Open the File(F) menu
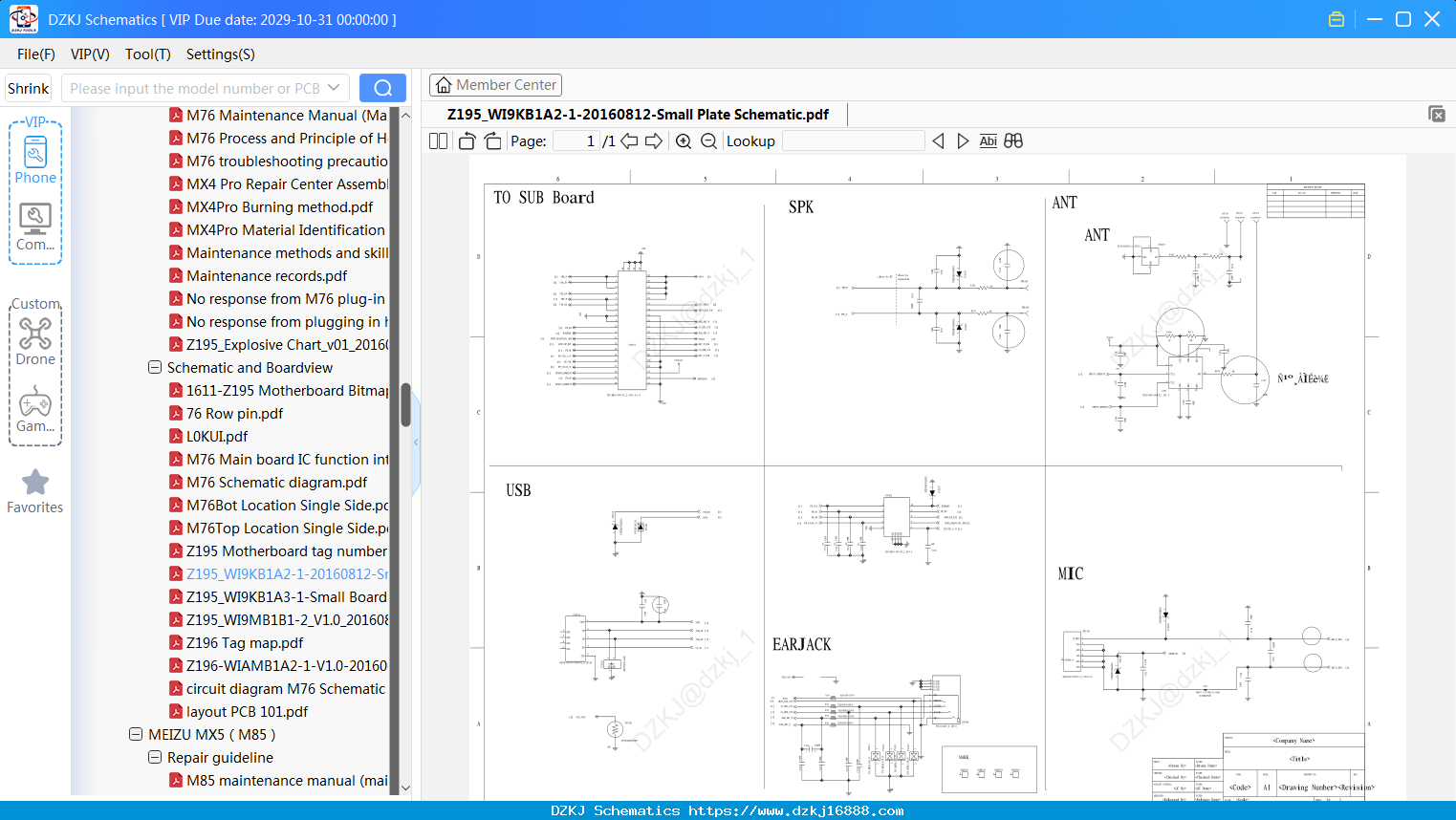 [x=36, y=54]
